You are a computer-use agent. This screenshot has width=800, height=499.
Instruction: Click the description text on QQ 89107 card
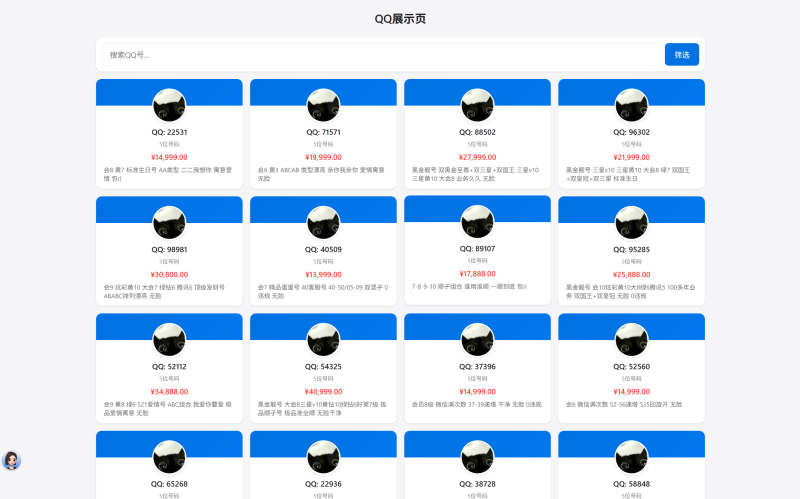(x=469, y=287)
